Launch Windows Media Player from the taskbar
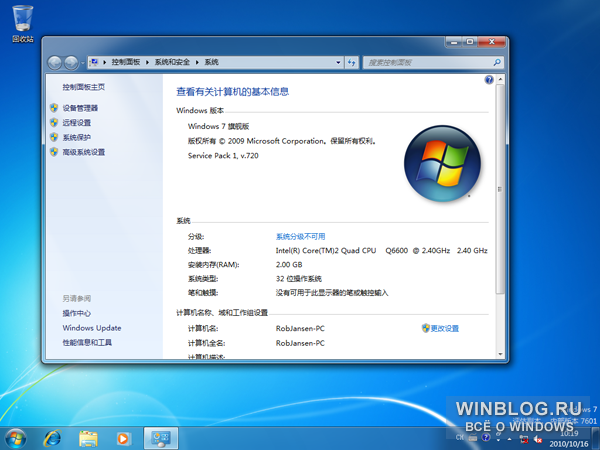Screen dimensions: 600x450 click(123, 439)
